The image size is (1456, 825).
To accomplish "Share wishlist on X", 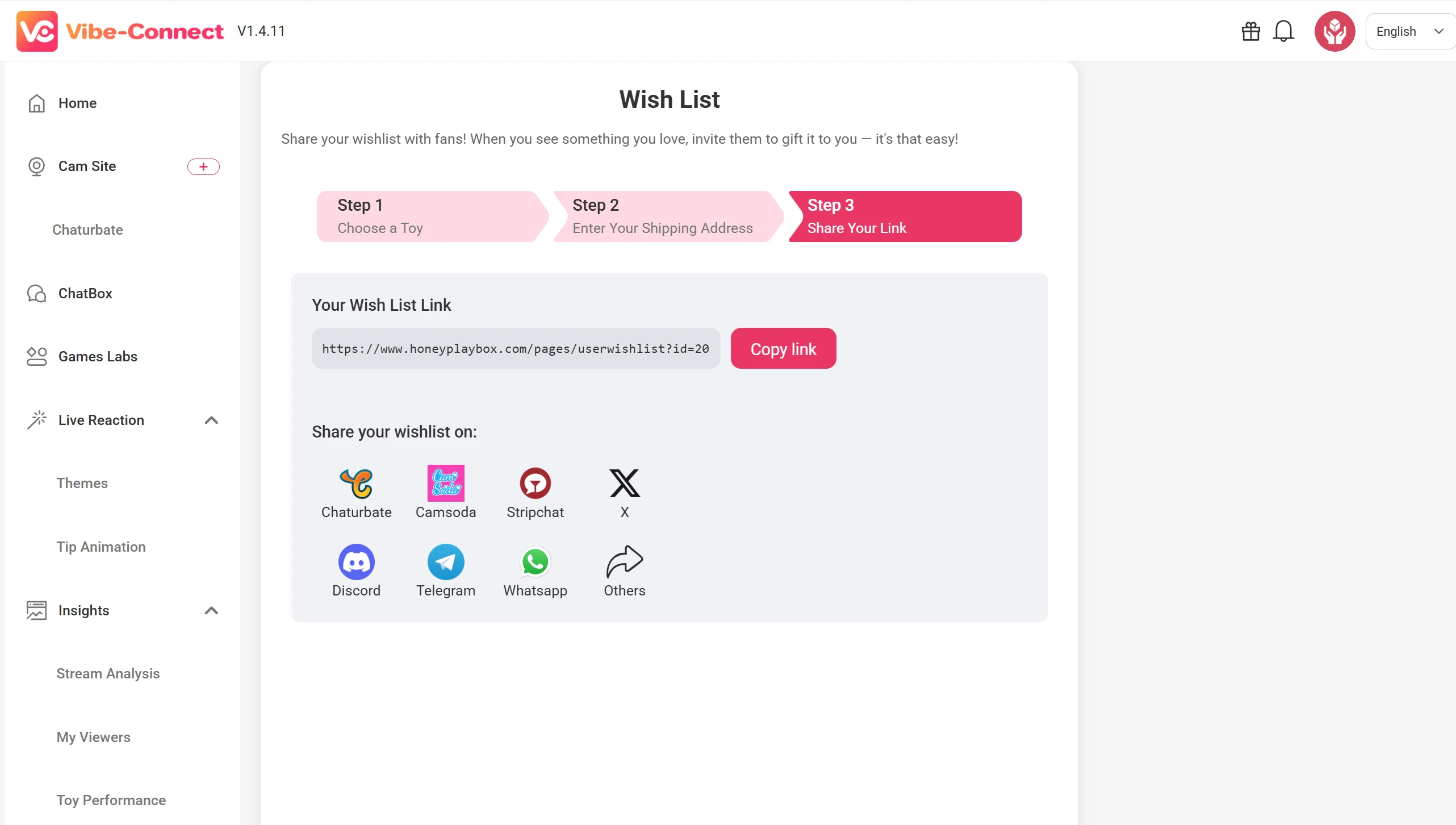I will [624, 484].
